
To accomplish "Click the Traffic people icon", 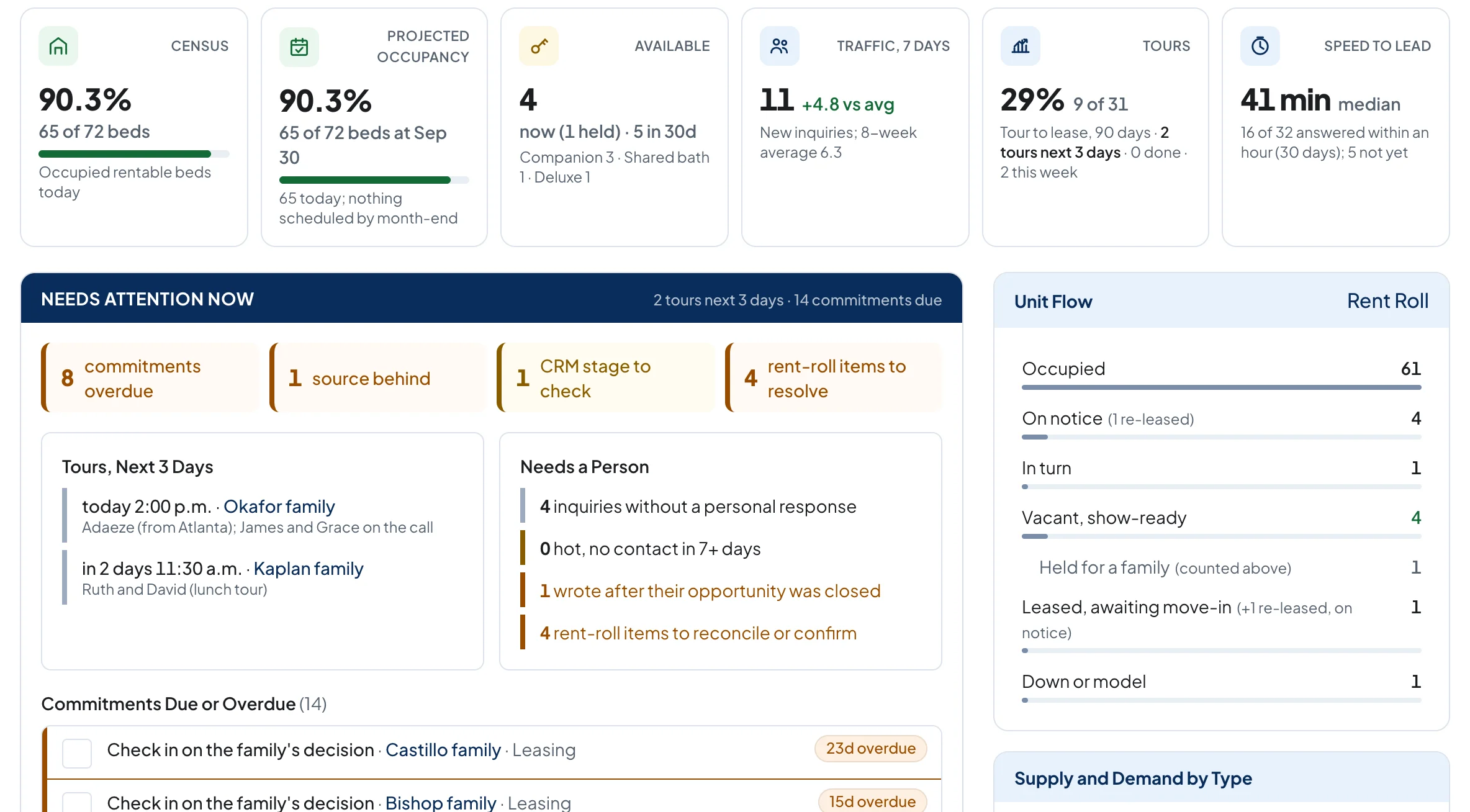I will click(x=780, y=46).
